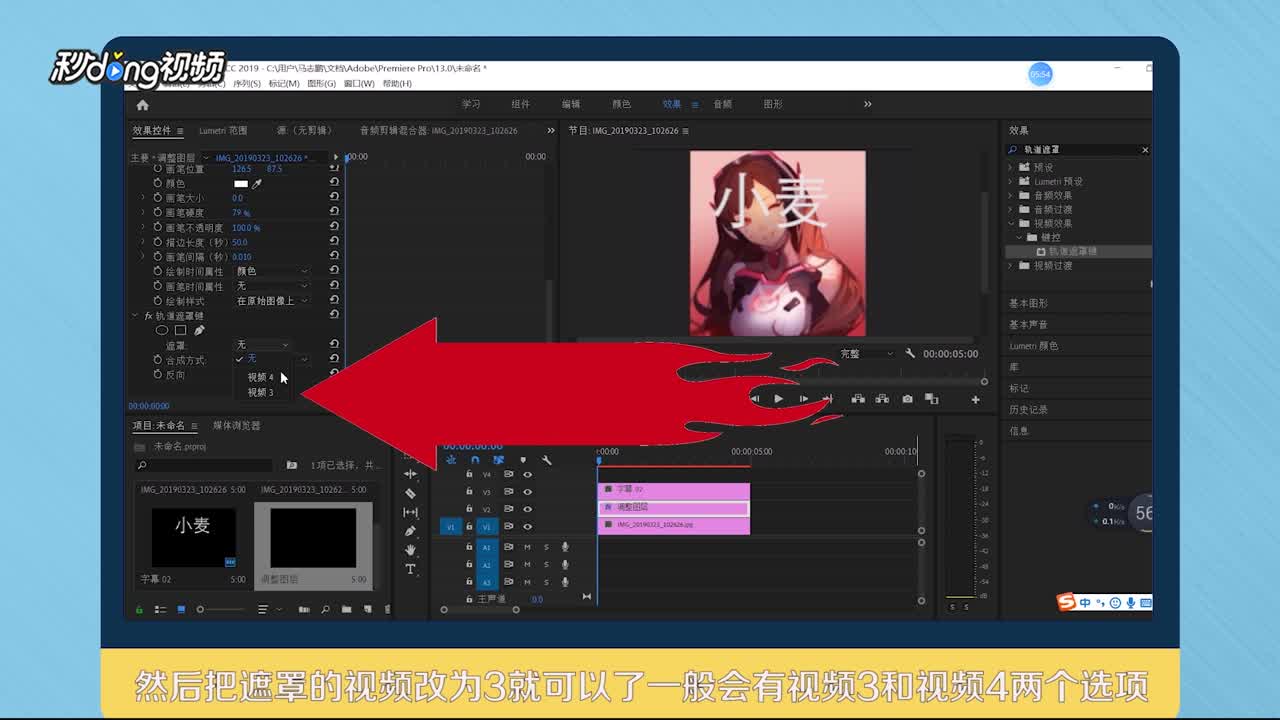
Task: Switch to the 音频 workspace tab
Action: pos(722,105)
